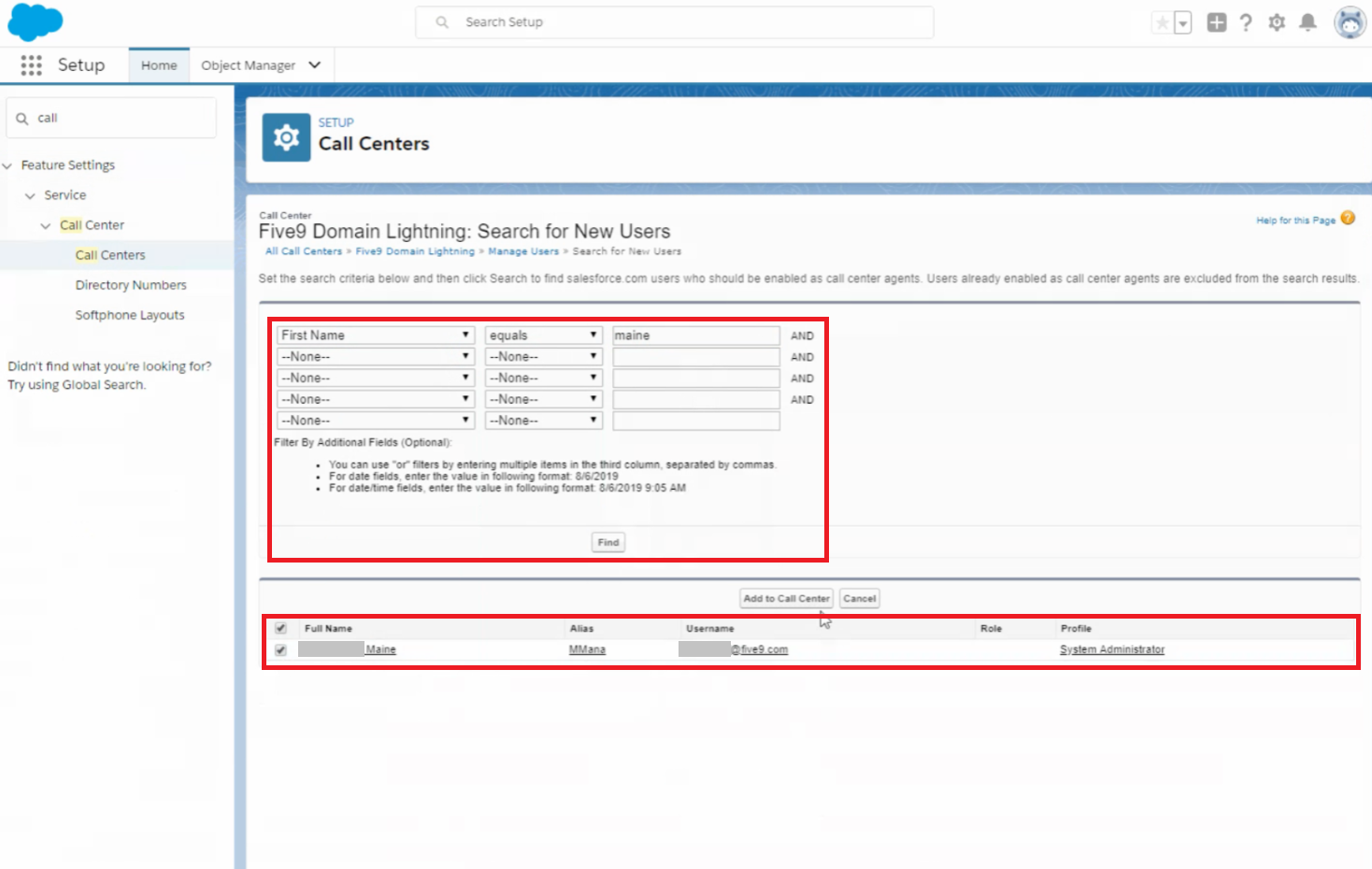The width and height of the screenshot is (1372, 869).
Task: Switch to the Home tab
Action: click(159, 65)
